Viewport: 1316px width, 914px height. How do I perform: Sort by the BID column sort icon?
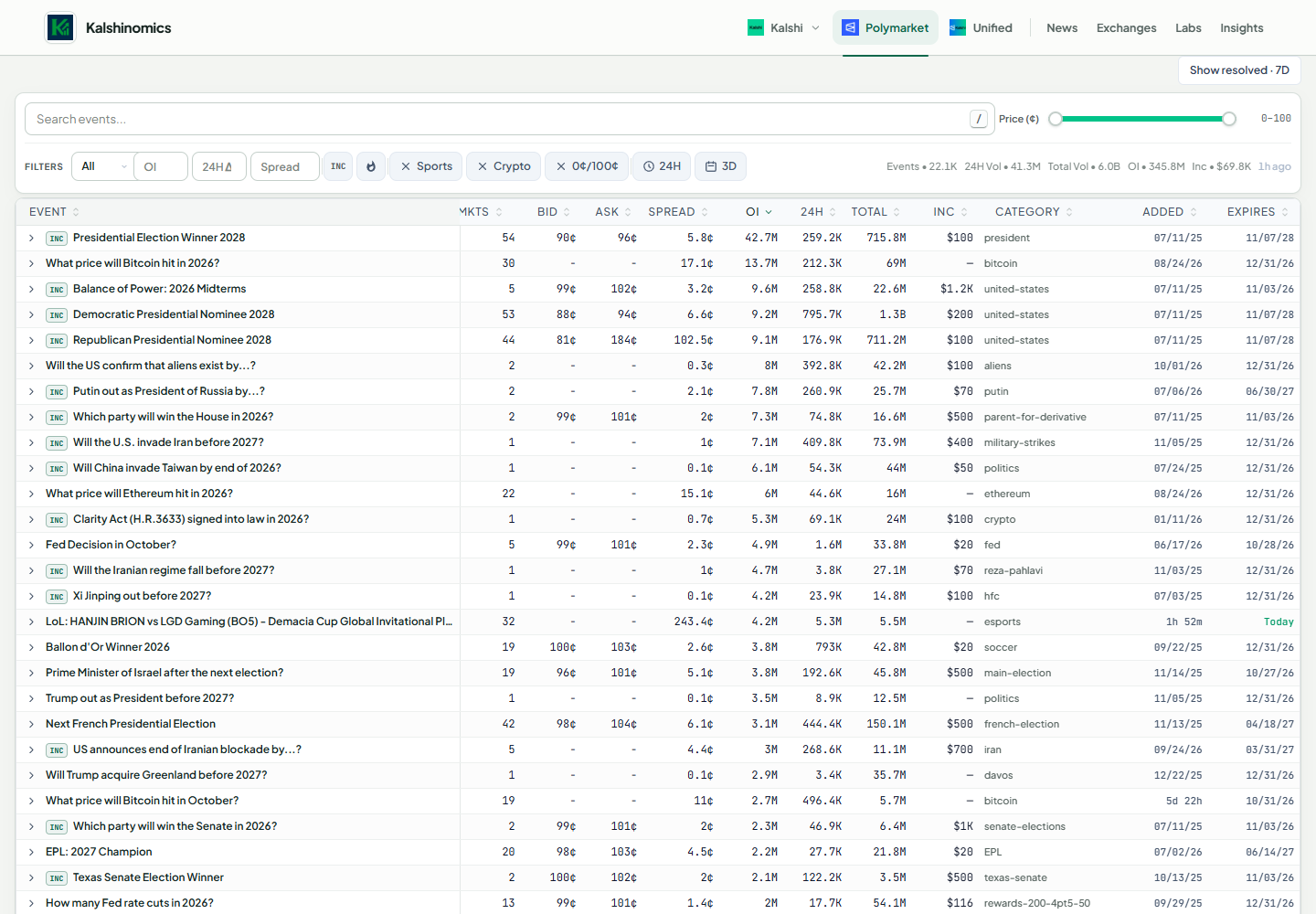point(567,212)
